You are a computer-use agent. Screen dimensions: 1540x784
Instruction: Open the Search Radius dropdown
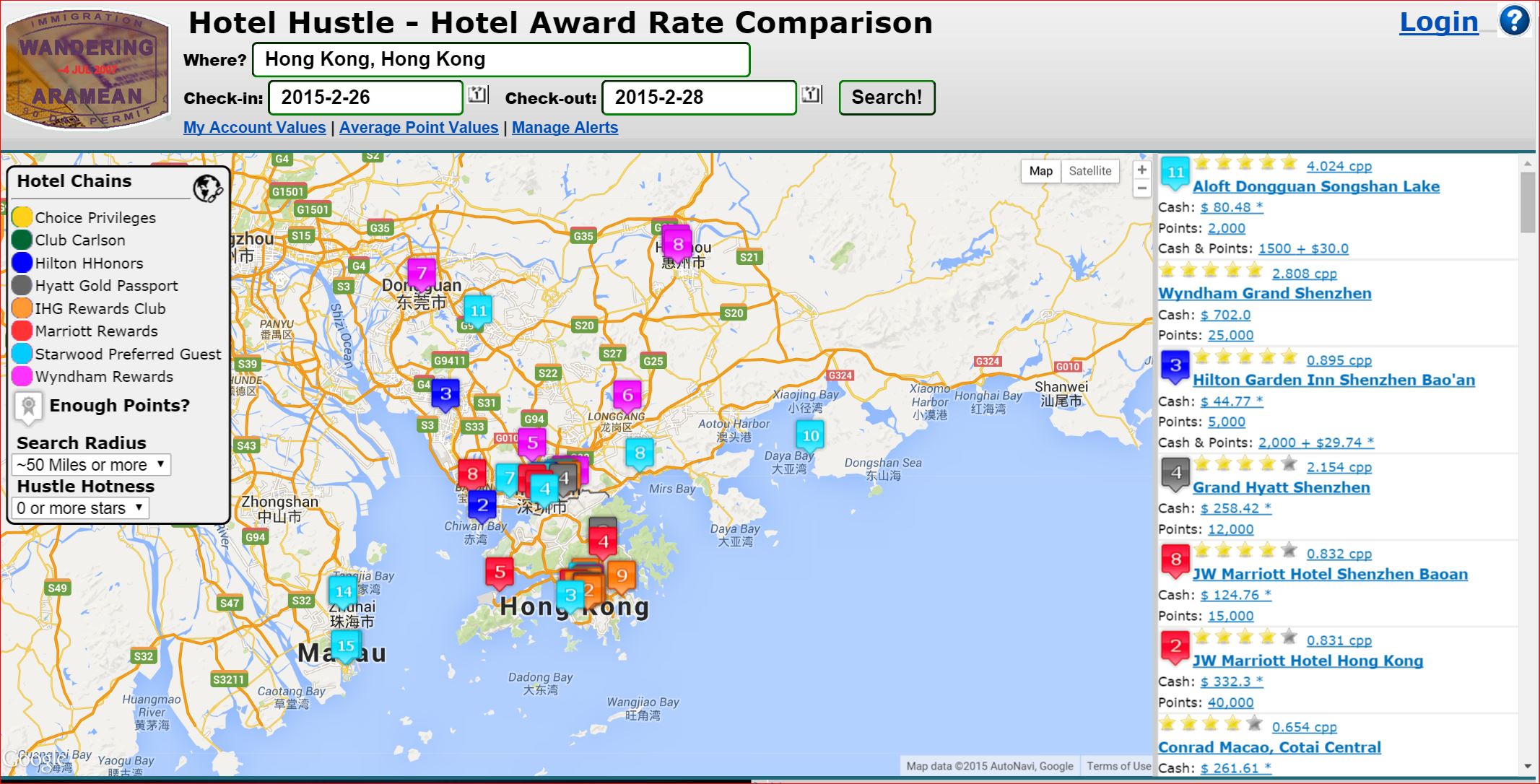pos(91,465)
